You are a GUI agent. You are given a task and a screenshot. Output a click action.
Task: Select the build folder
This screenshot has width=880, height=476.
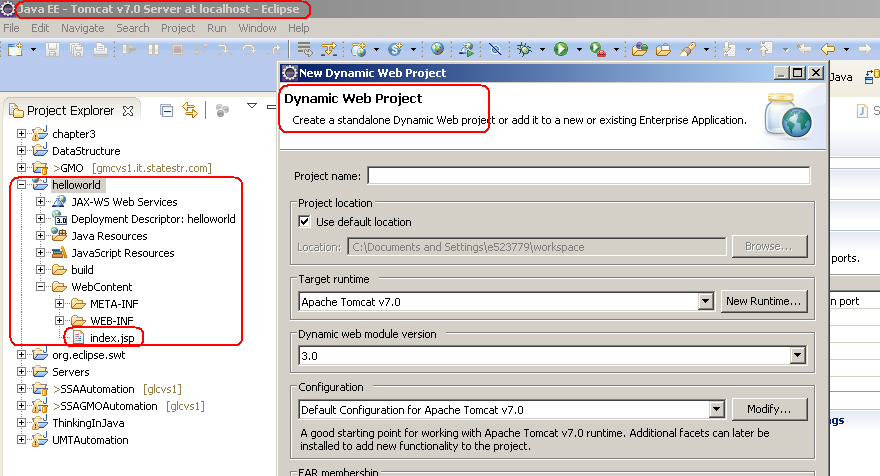click(82, 270)
